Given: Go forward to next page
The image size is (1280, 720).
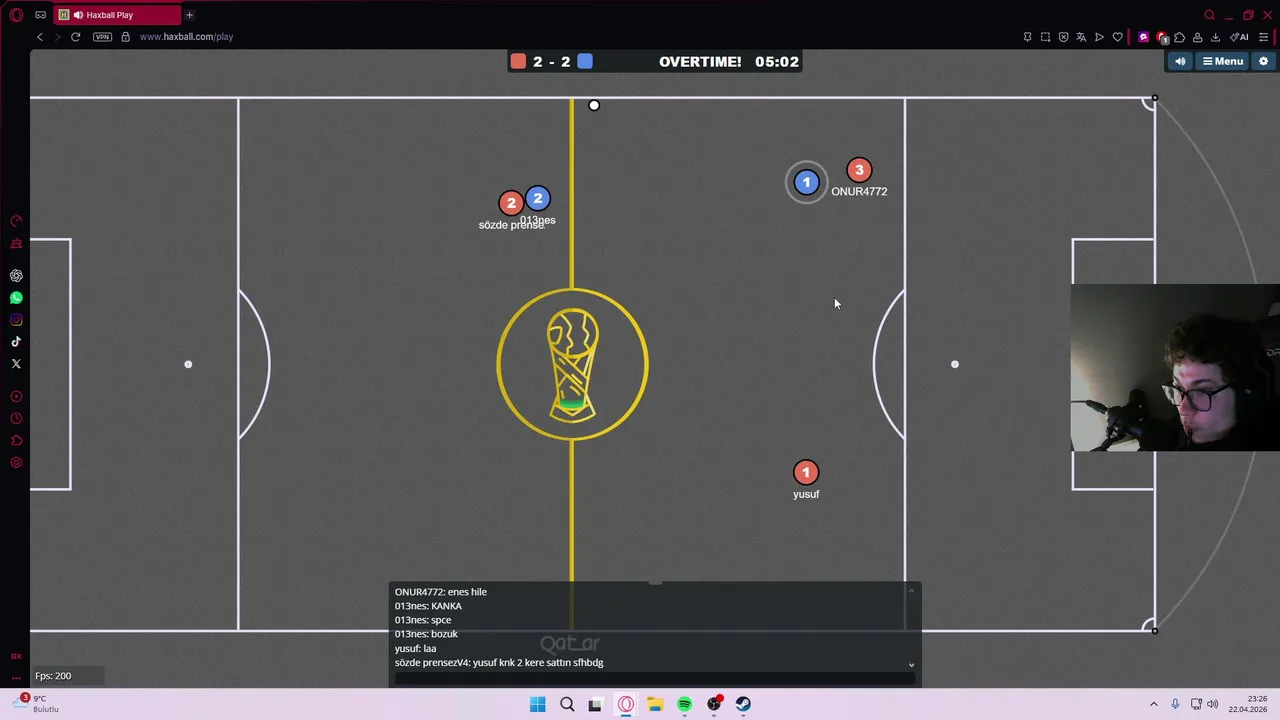Looking at the screenshot, I should pos(58,37).
